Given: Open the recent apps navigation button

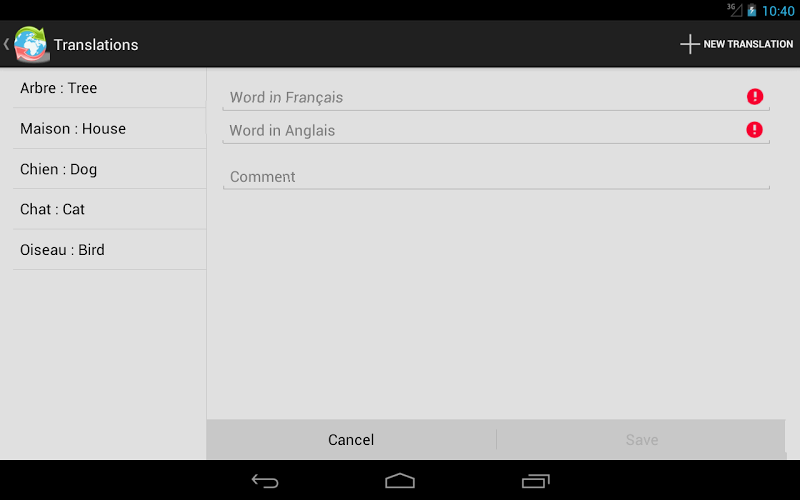Looking at the screenshot, I should click(x=536, y=481).
